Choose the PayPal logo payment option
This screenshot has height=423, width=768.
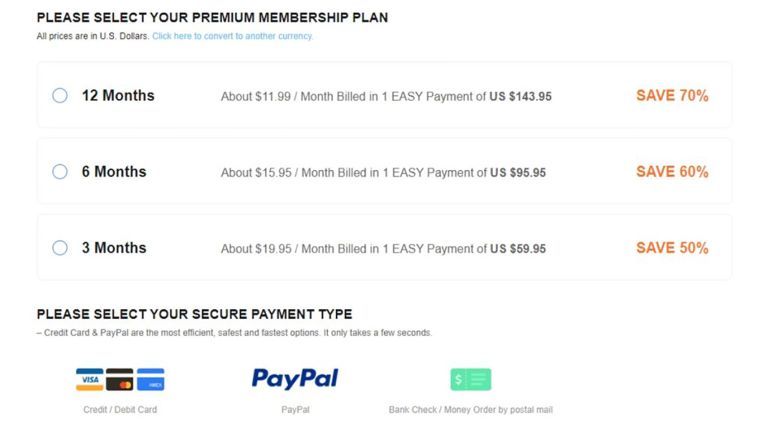point(295,378)
